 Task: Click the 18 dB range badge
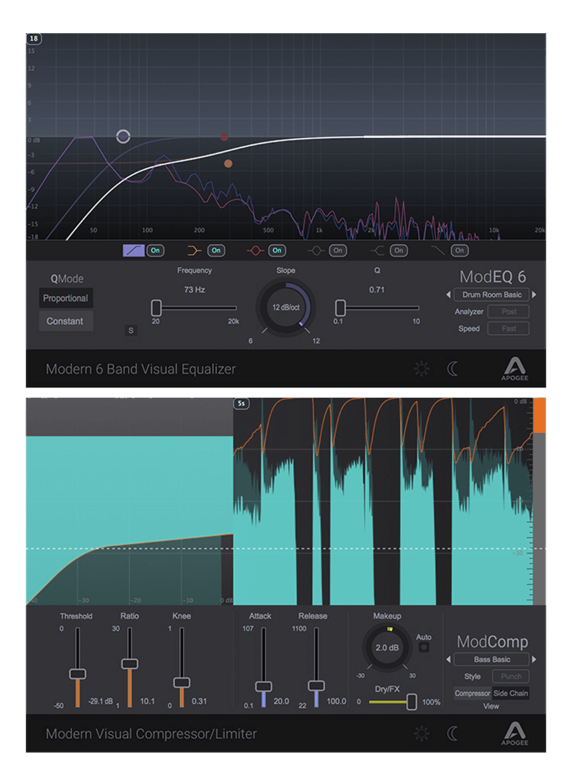point(34,39)
